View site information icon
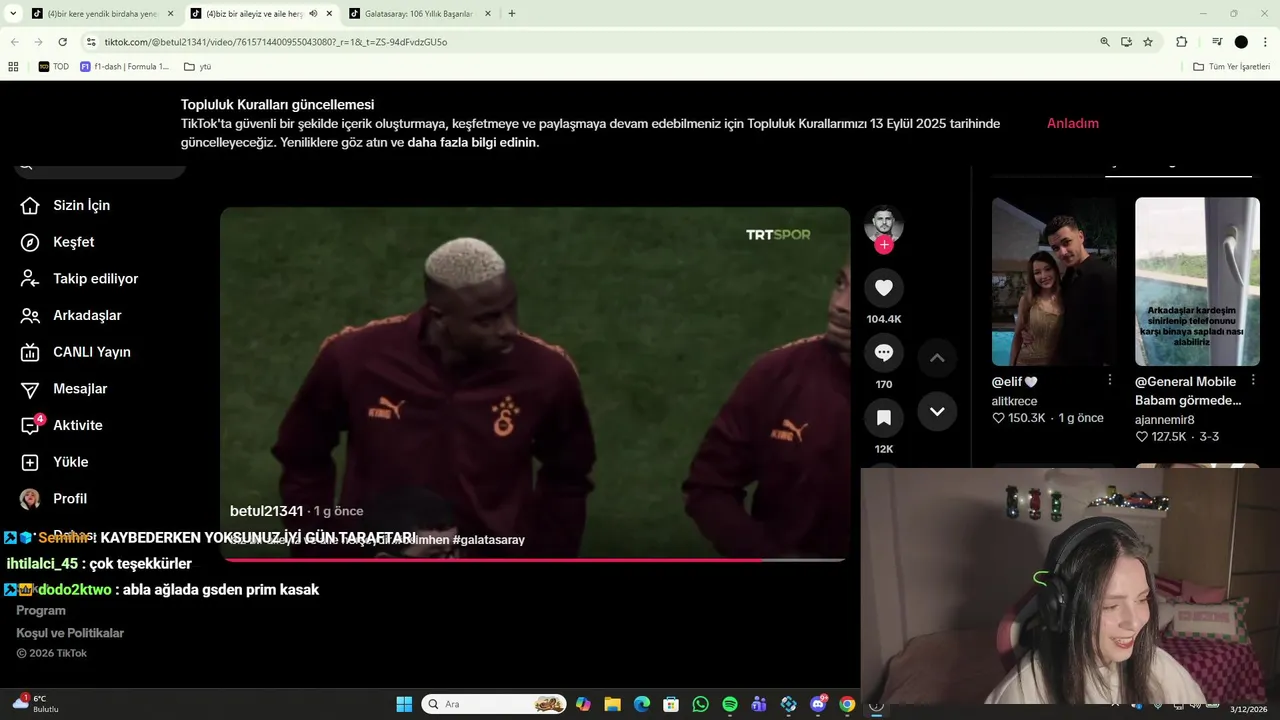Image resolution: width=1280 pixels, height=720 pixels. click(91, 42)
